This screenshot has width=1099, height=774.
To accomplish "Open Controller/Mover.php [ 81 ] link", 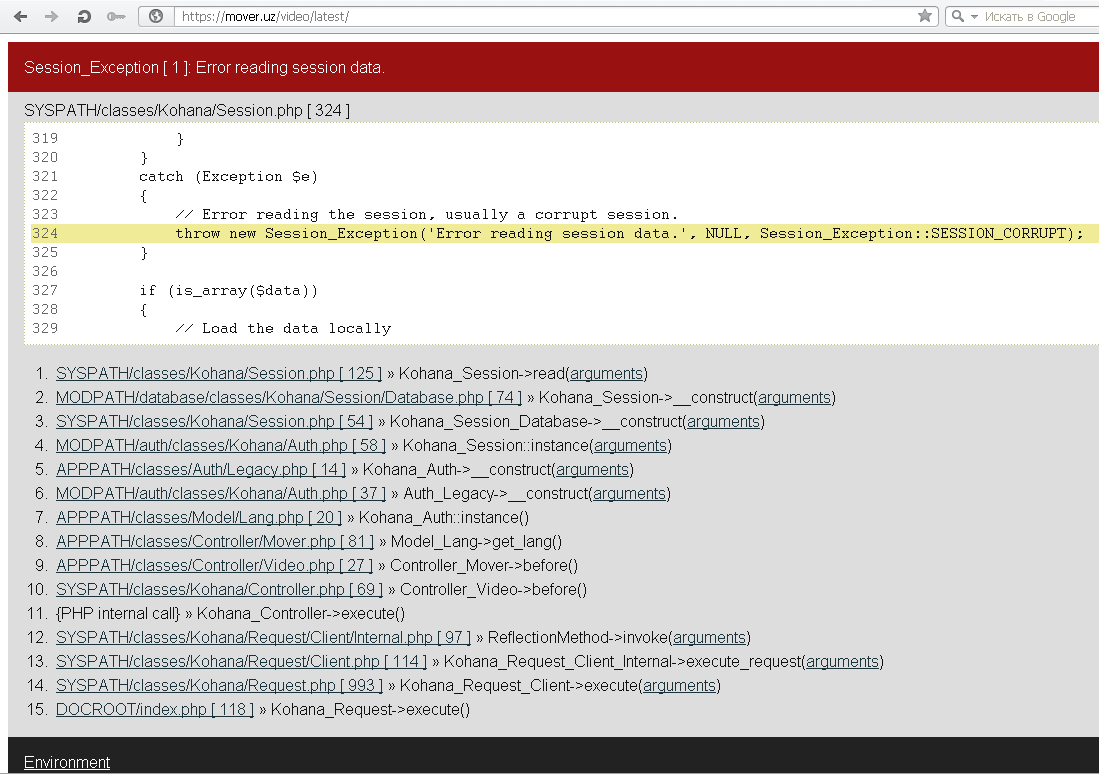I will coord(214,541).
